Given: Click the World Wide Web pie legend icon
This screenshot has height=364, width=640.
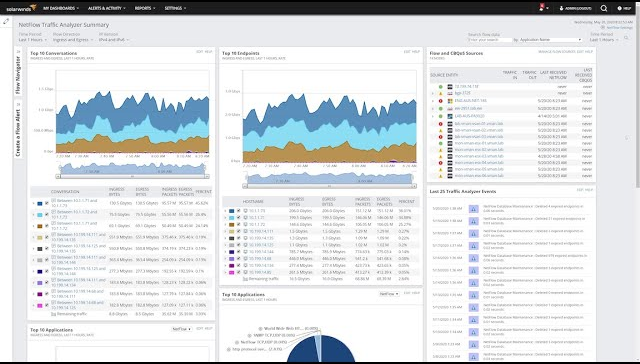Looking at the screenshot, I should pos(260,328).
